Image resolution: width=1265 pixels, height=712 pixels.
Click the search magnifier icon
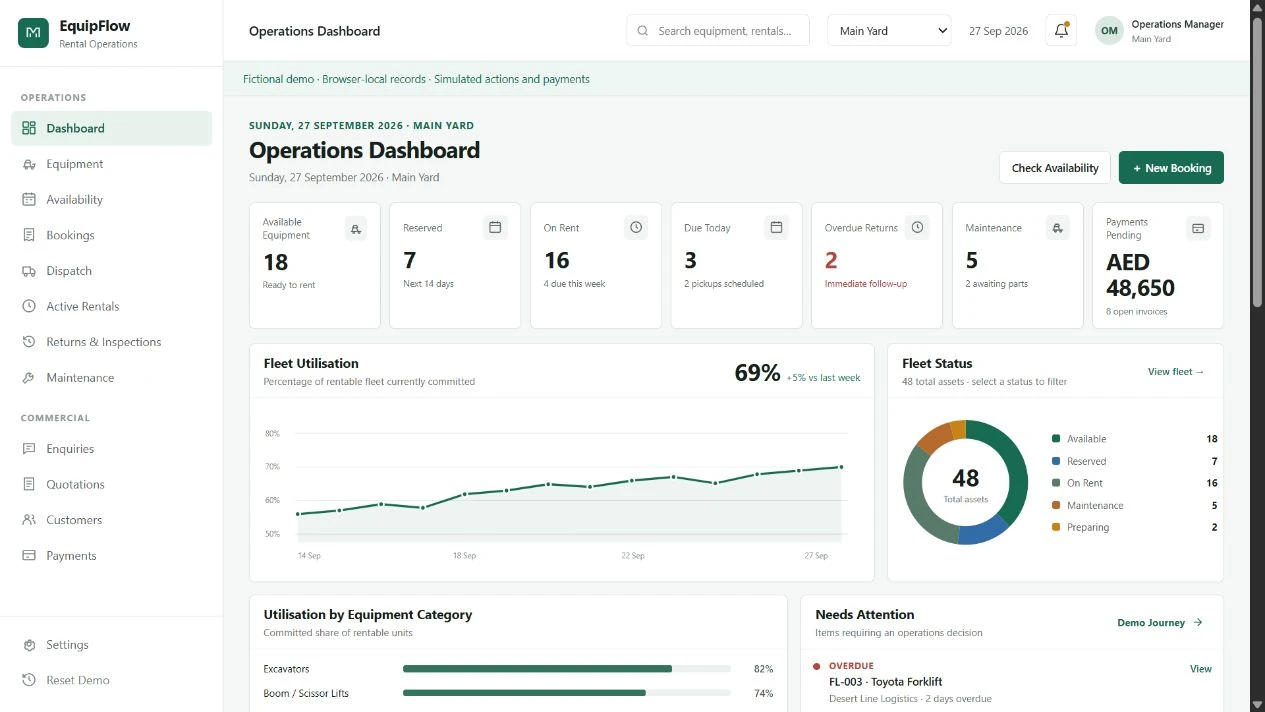pos(642,31)
